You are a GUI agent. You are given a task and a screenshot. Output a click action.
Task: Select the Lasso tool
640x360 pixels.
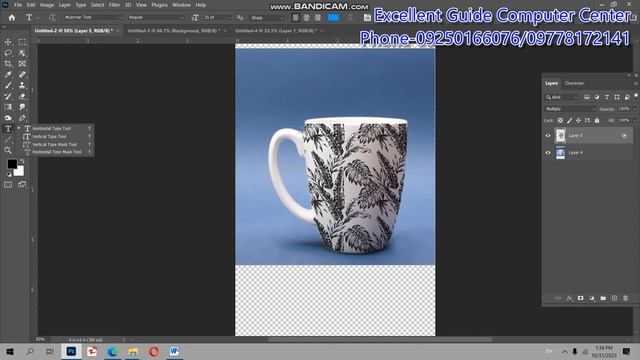click(x=8, y=53)
